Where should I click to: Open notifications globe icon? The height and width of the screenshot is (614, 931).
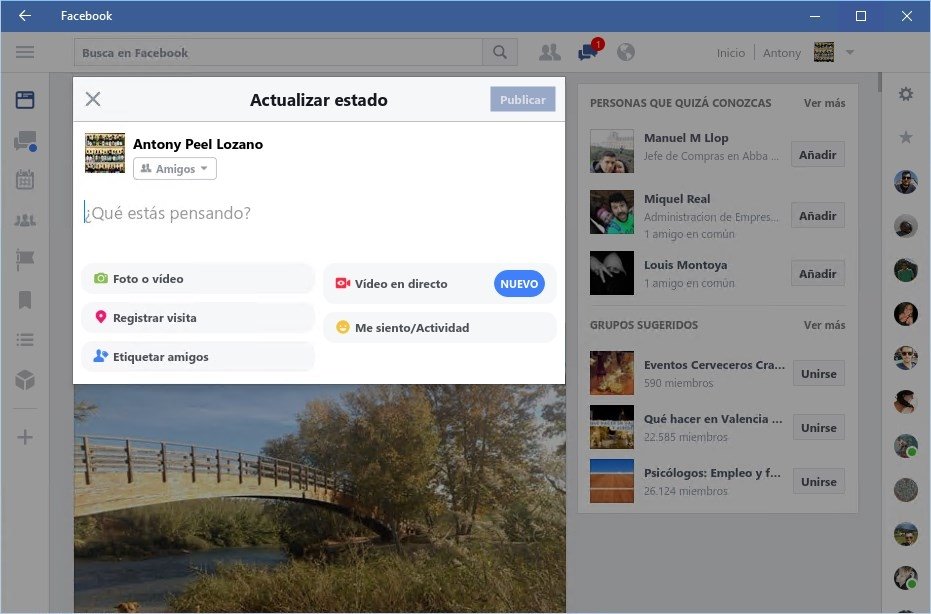626,52
